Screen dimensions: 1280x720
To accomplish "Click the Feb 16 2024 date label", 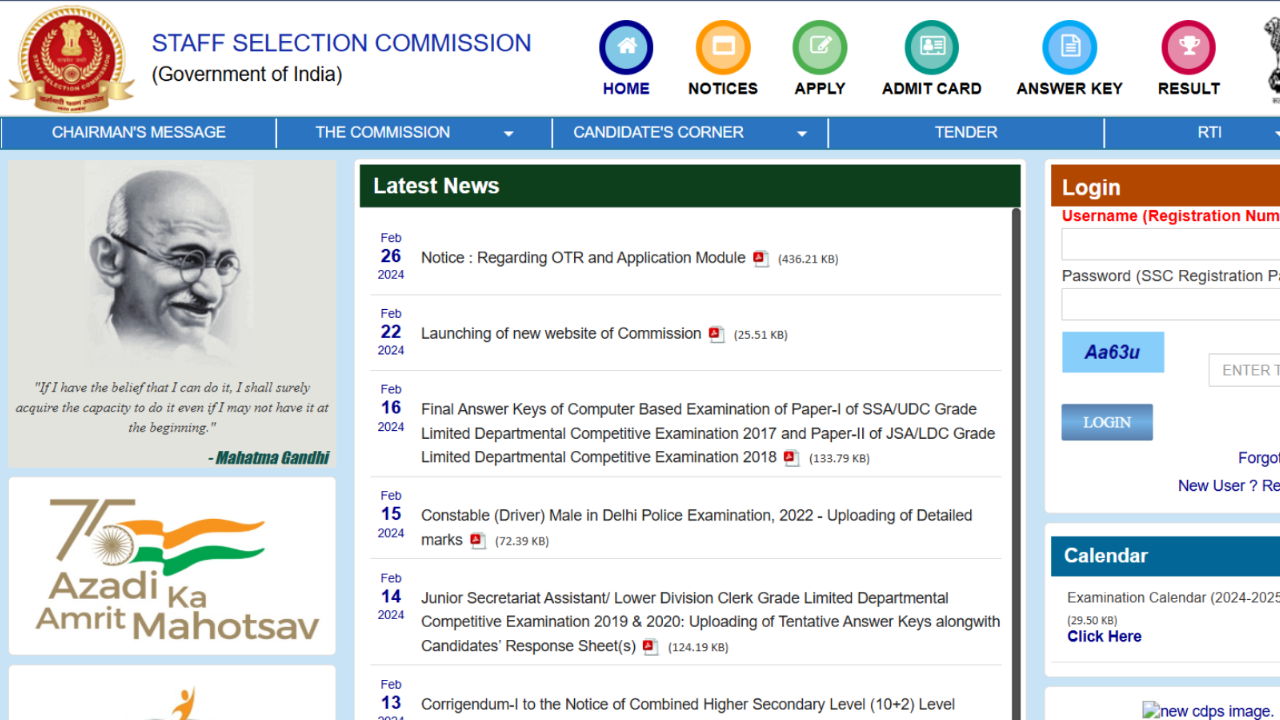I will pos(391,408).
